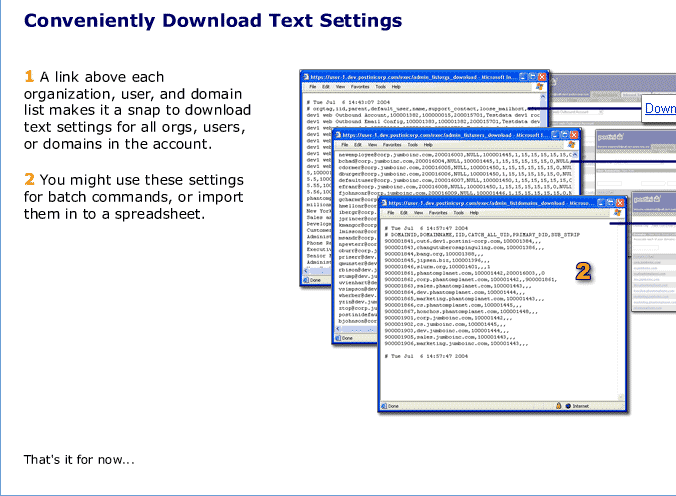Image resolution: width=676 pixels, height=496 pixels.
Task: Close the orgs download window
Action: pyautogui.click(x=542, y=77)
